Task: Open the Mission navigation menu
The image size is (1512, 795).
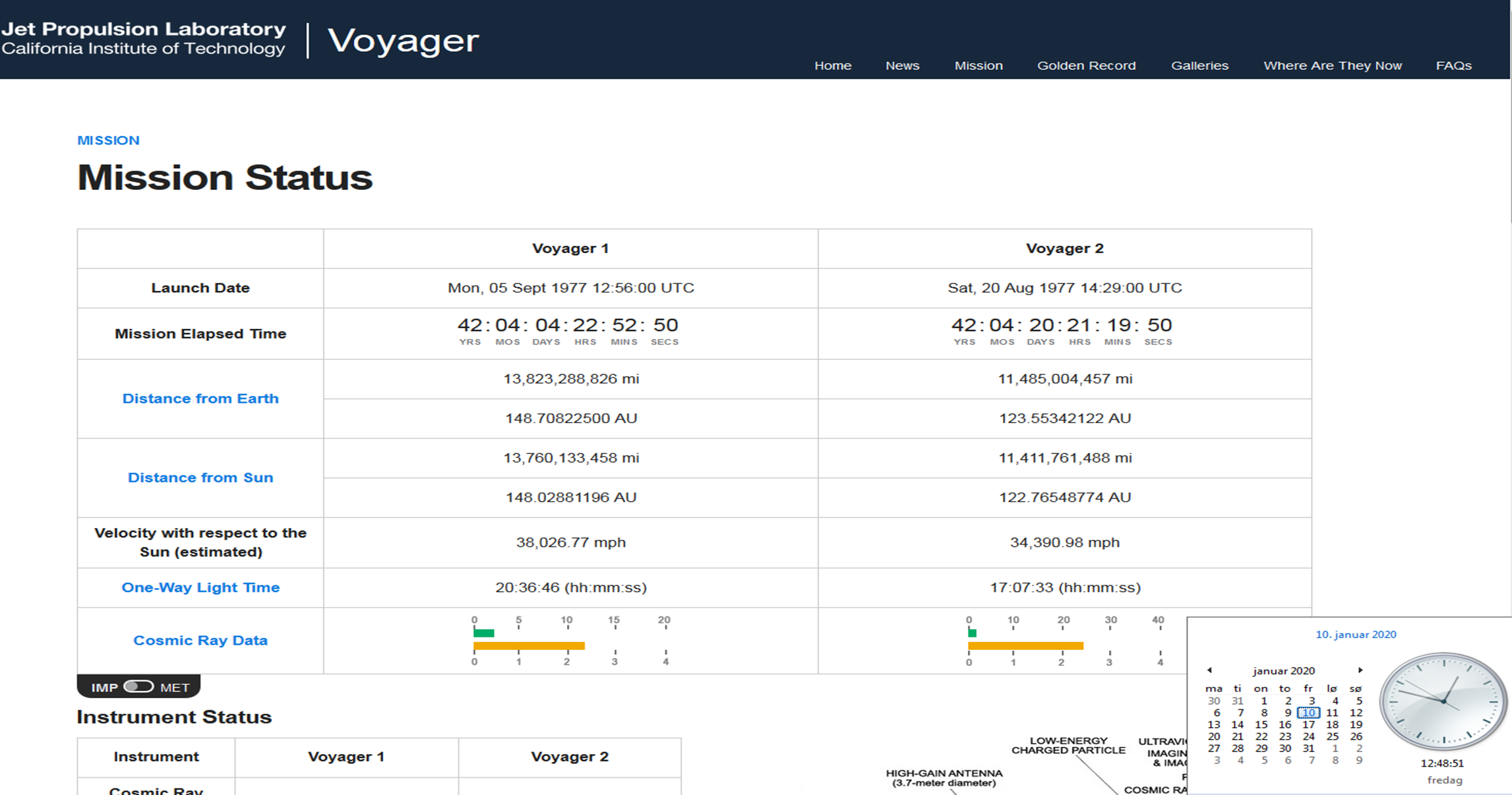Action: (978, 65)
